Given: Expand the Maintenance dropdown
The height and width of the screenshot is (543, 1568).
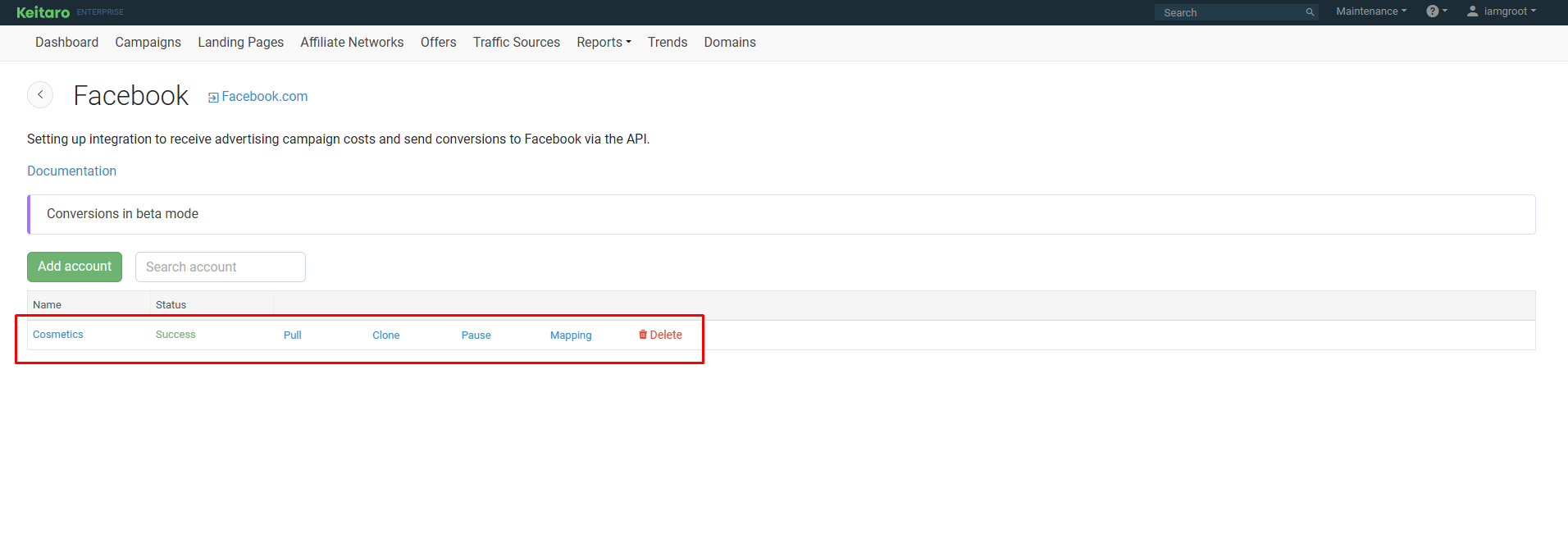Looking at the screenshot, I should tap(1371, 11).
